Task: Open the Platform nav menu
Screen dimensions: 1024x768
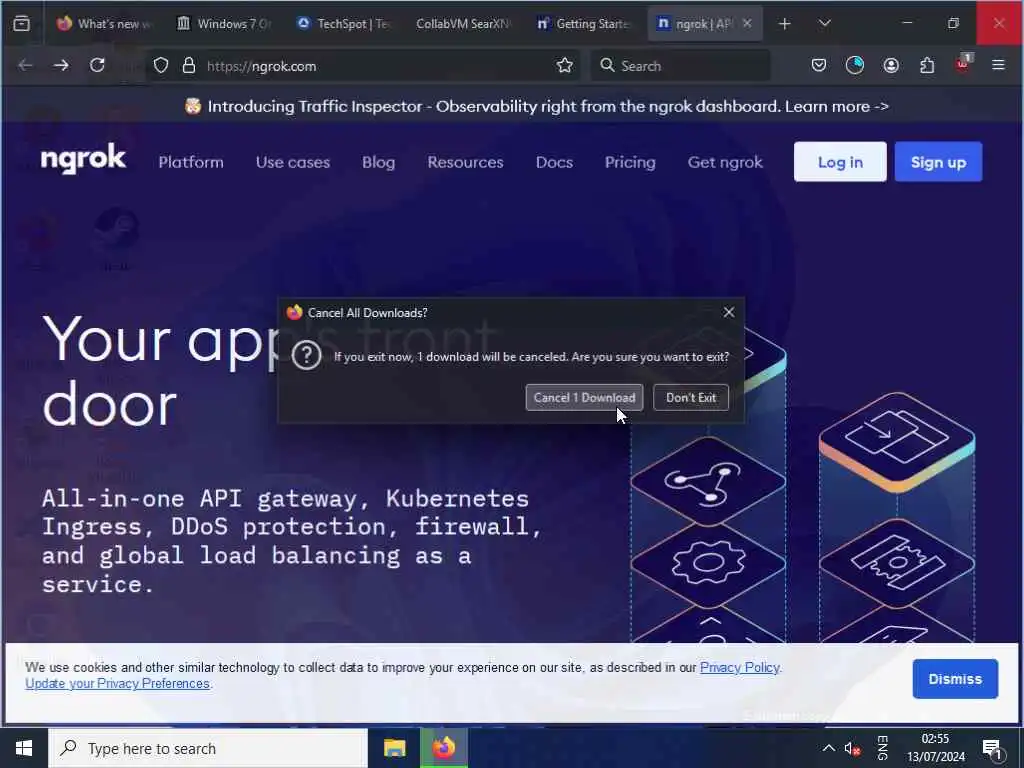Action: [191, 162]
